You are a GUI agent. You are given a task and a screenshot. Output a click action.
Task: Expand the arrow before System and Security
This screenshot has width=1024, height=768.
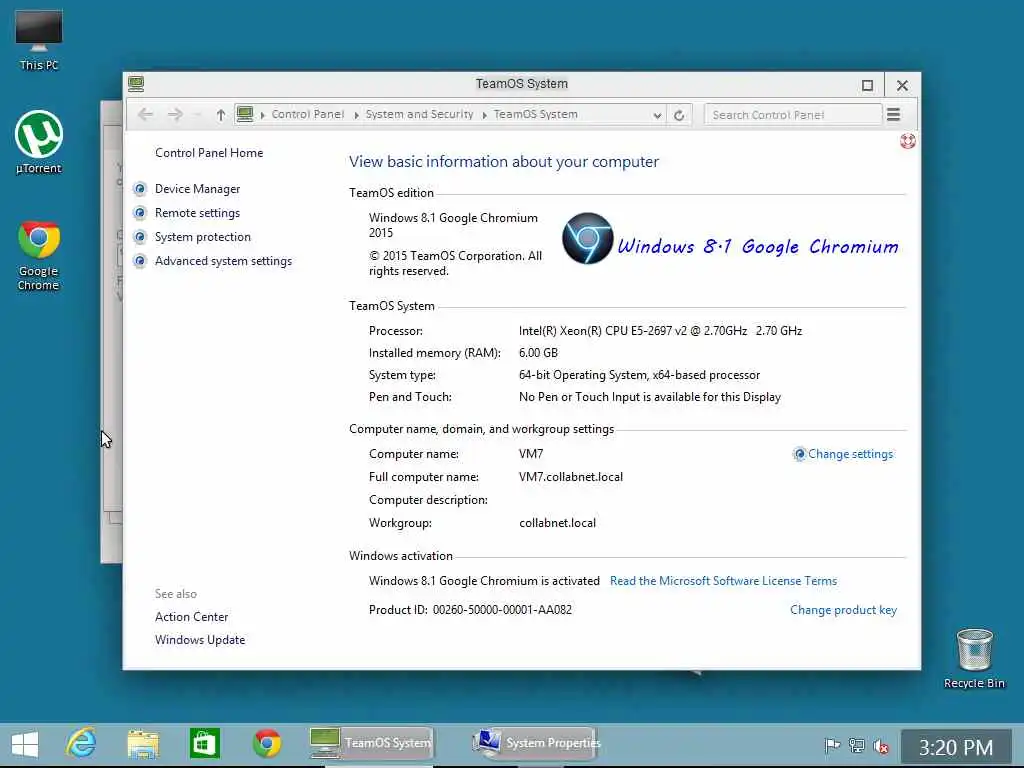(x=357, y=115)
